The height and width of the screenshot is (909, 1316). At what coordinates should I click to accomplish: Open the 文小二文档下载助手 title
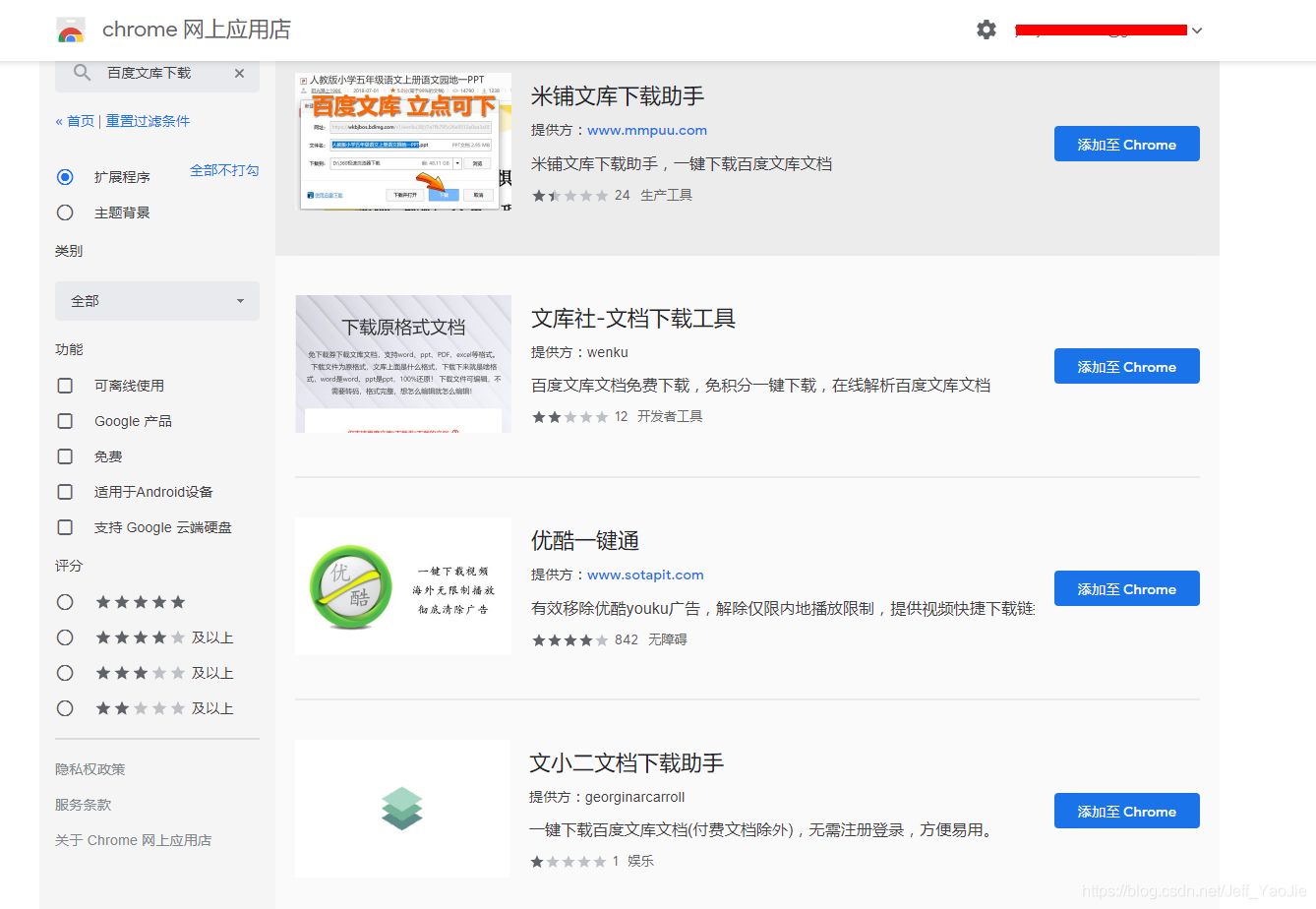pos(627,763)
